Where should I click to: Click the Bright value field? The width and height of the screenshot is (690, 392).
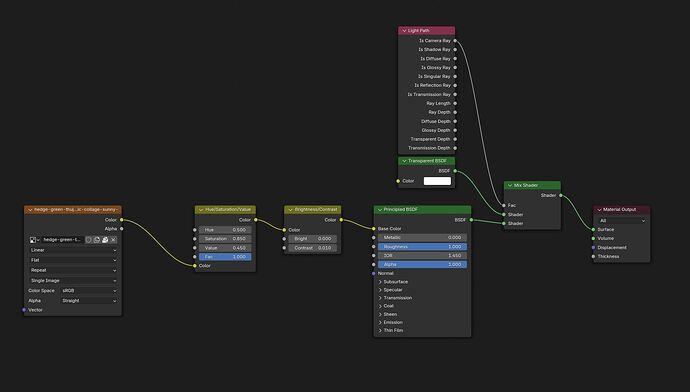[312, 239]
